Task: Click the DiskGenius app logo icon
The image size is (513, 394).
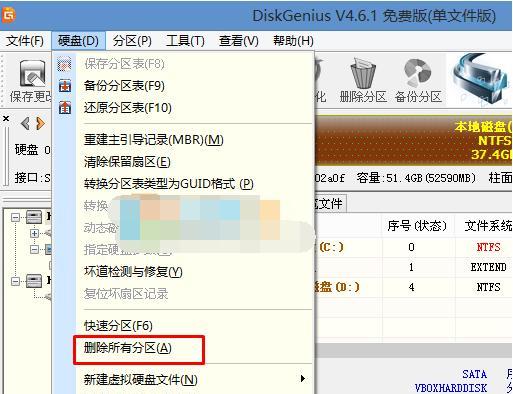Action: 8,15
